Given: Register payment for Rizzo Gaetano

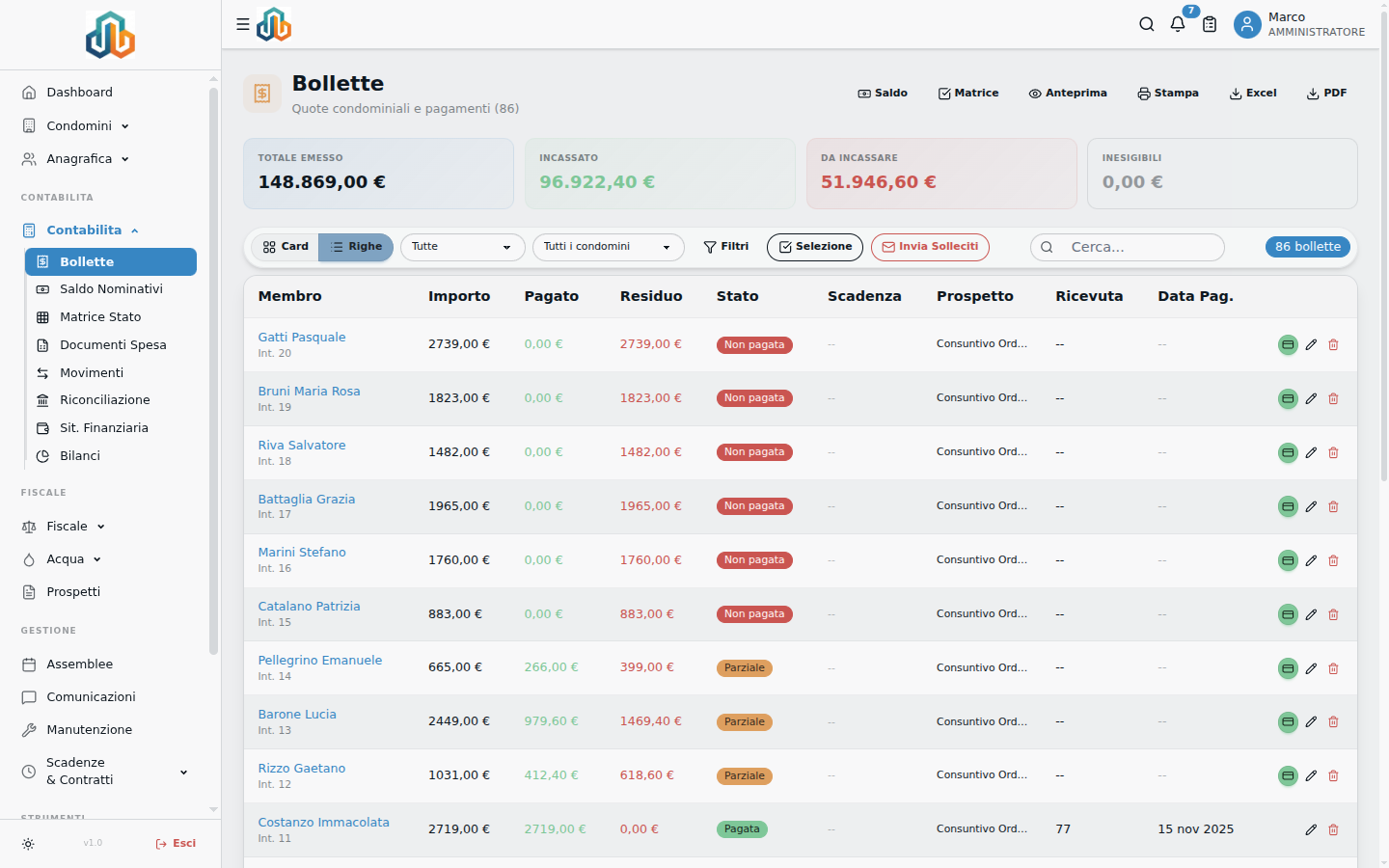Looking at the screenshot, I should tap(1288, 775).
